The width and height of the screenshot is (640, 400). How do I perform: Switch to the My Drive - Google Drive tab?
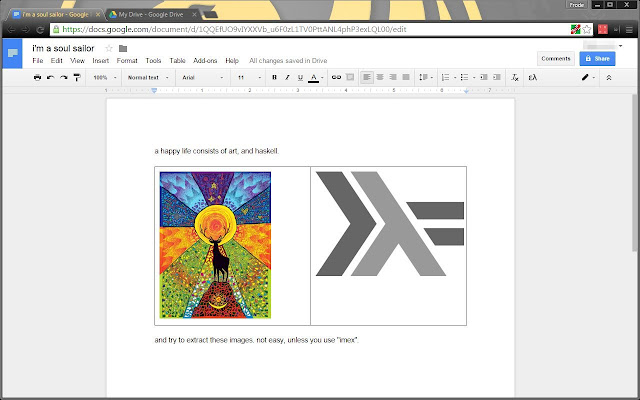pos(151,14)
